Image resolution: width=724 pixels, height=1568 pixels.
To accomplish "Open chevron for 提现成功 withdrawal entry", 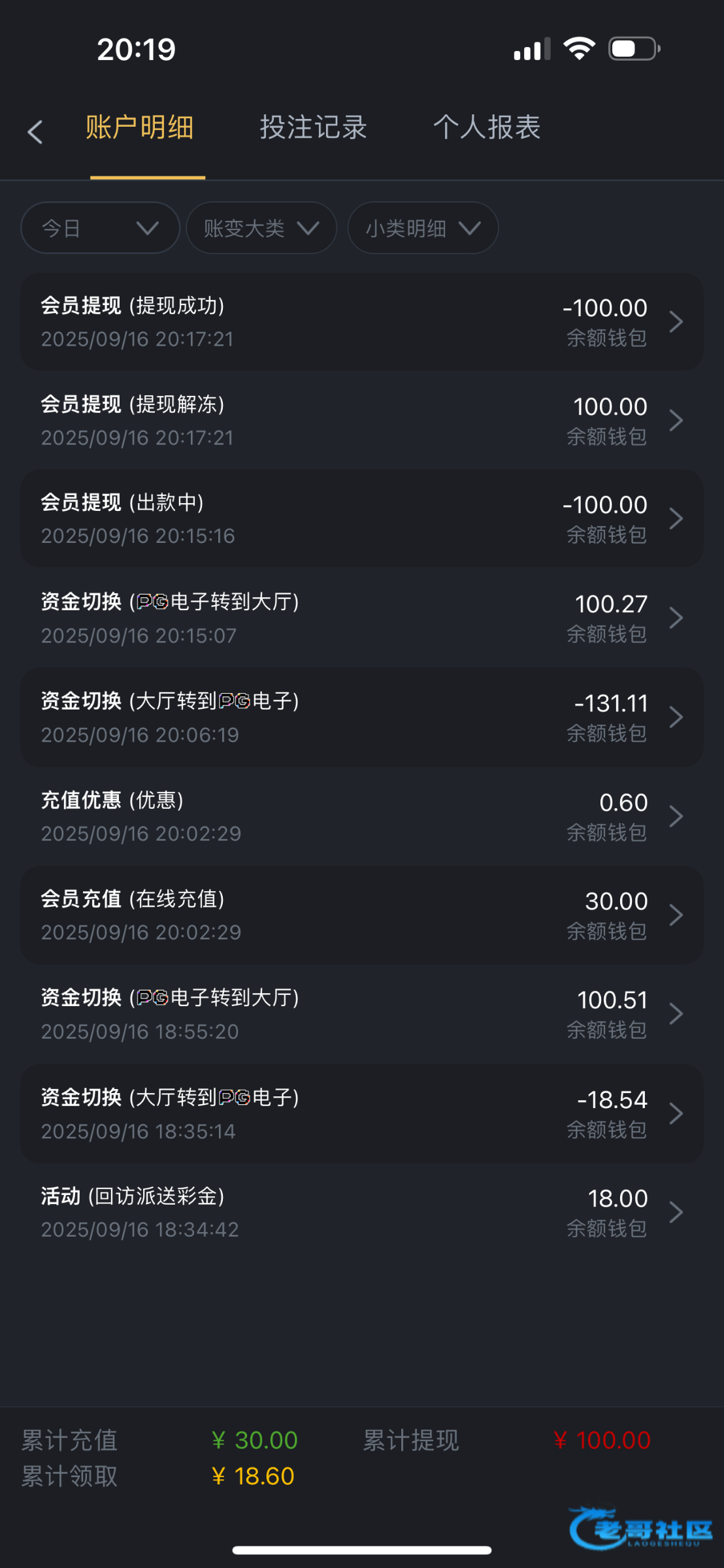I will click(676, 322).
